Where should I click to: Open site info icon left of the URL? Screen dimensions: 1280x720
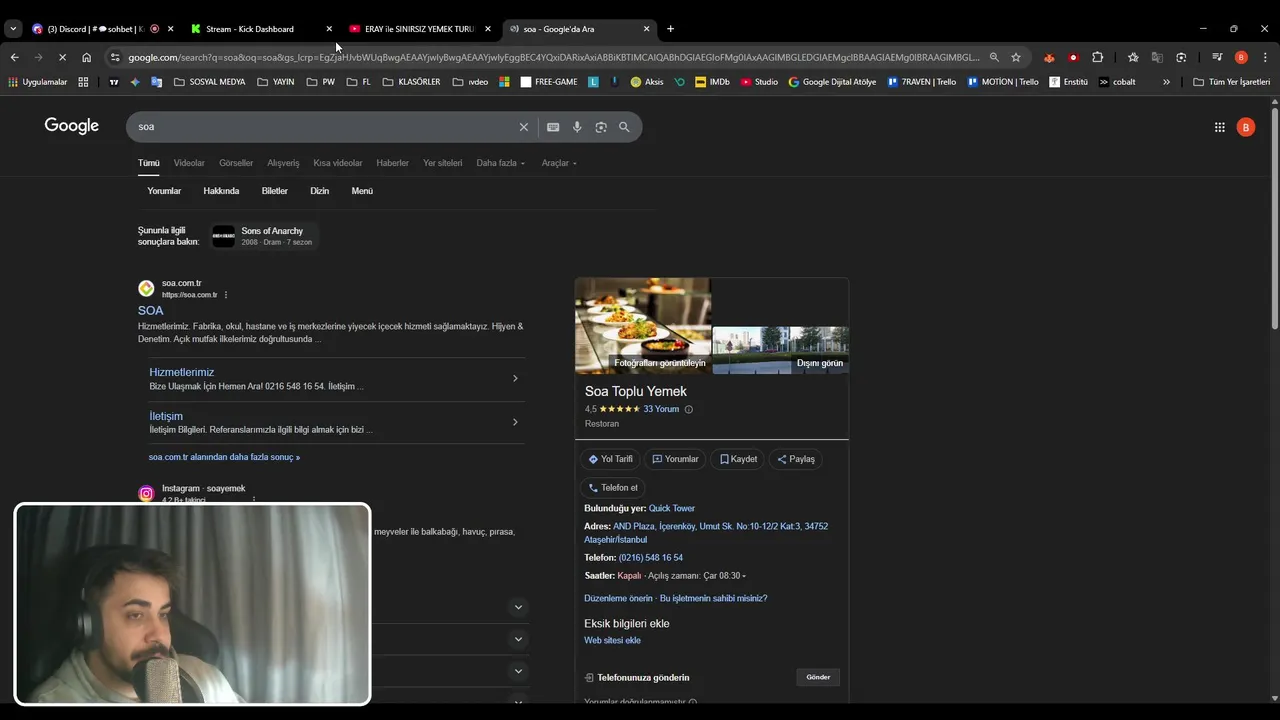pos(115,57)
